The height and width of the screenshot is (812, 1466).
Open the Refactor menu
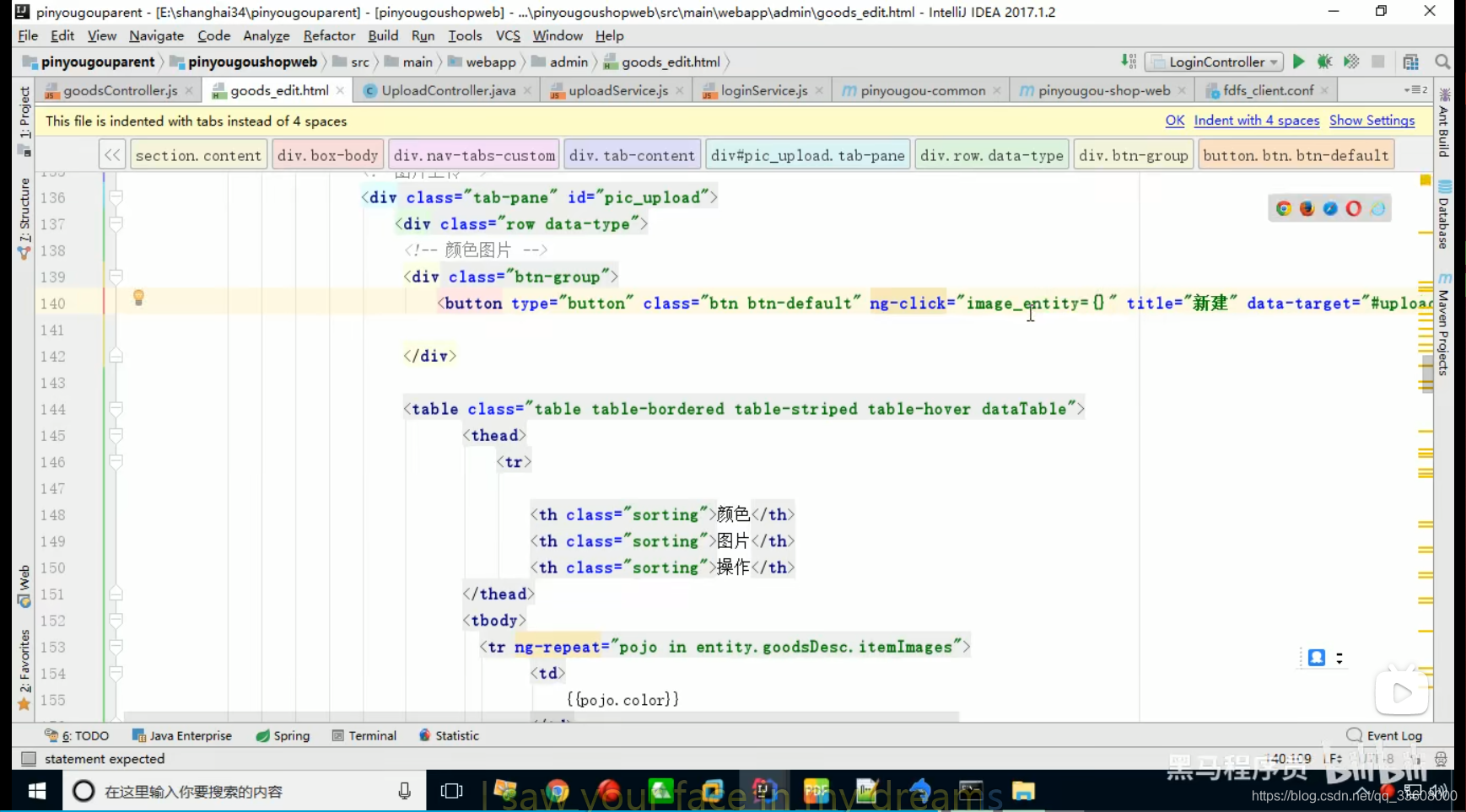[x=329, y=35]
